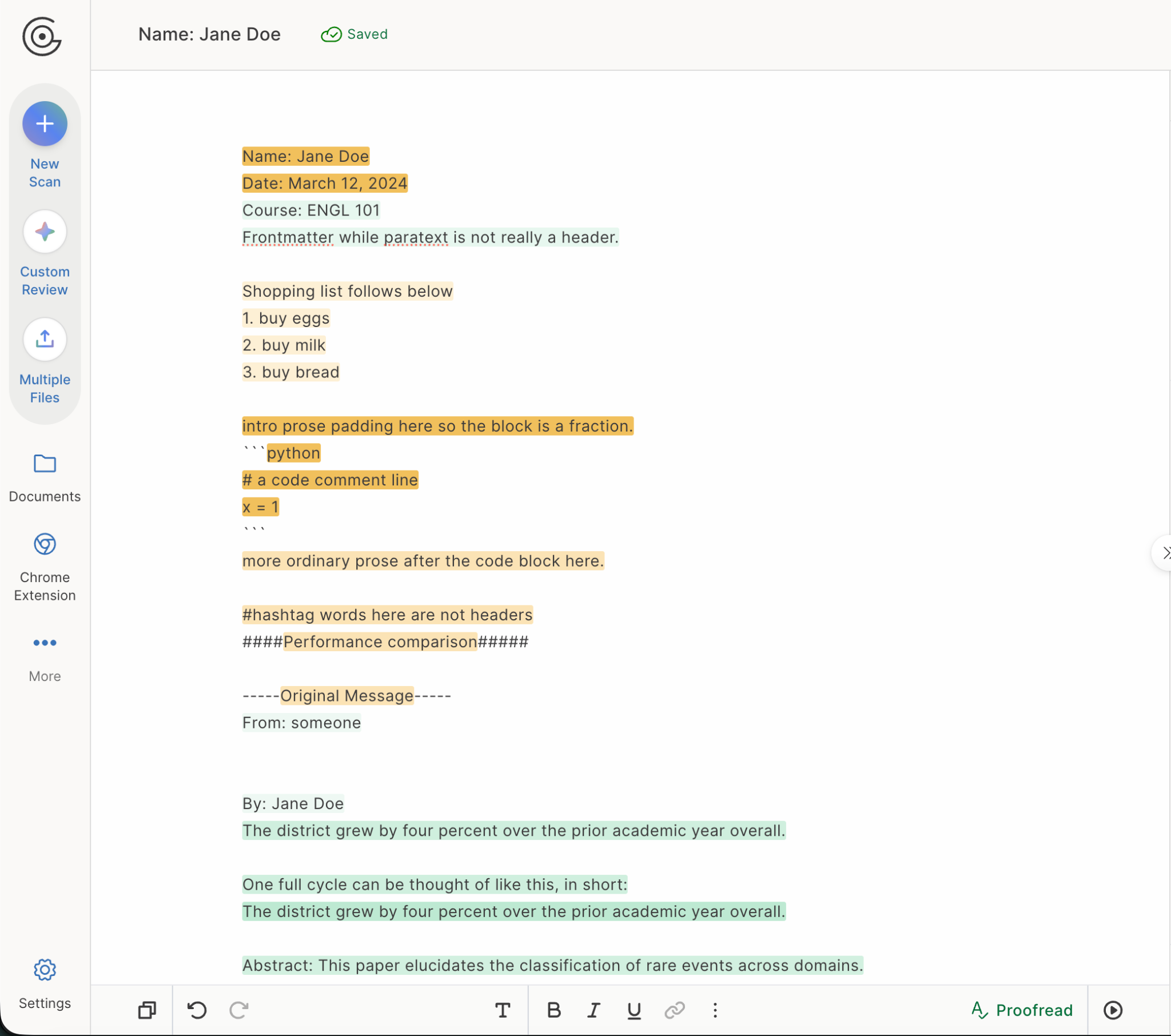Click the 'From: someone' line
This screenshot has height=1036, width=1171.
[x=301, y=722]
